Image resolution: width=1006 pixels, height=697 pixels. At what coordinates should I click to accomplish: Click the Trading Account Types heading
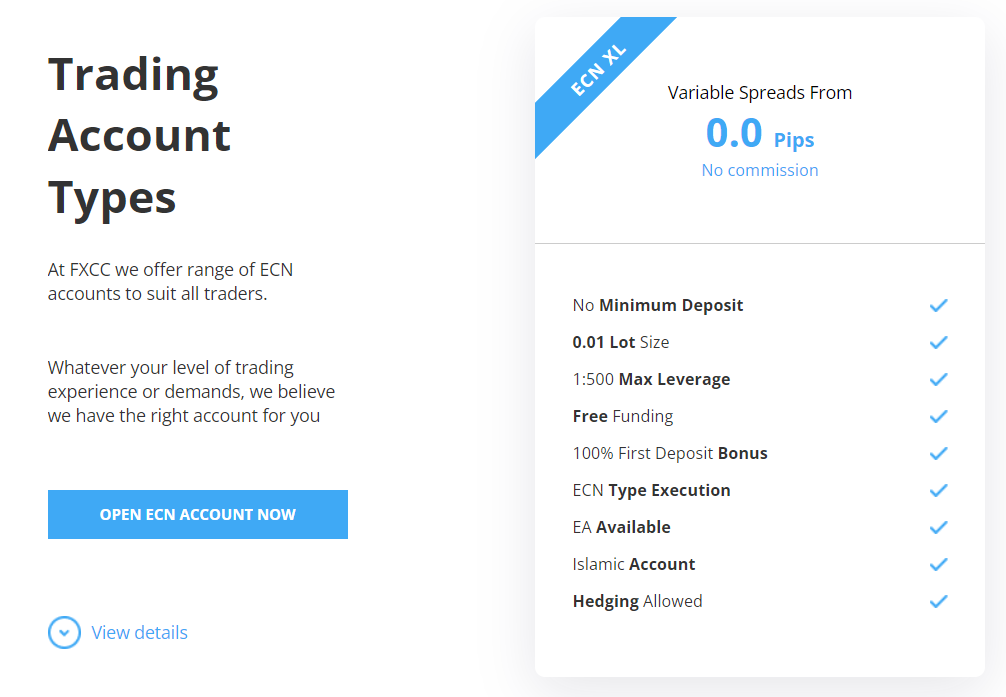pos(139,135)
